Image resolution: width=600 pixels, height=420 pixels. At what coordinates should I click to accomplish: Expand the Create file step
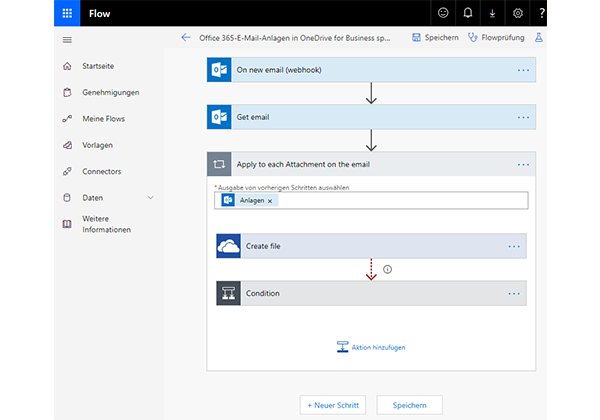click(x=371, y=246)
